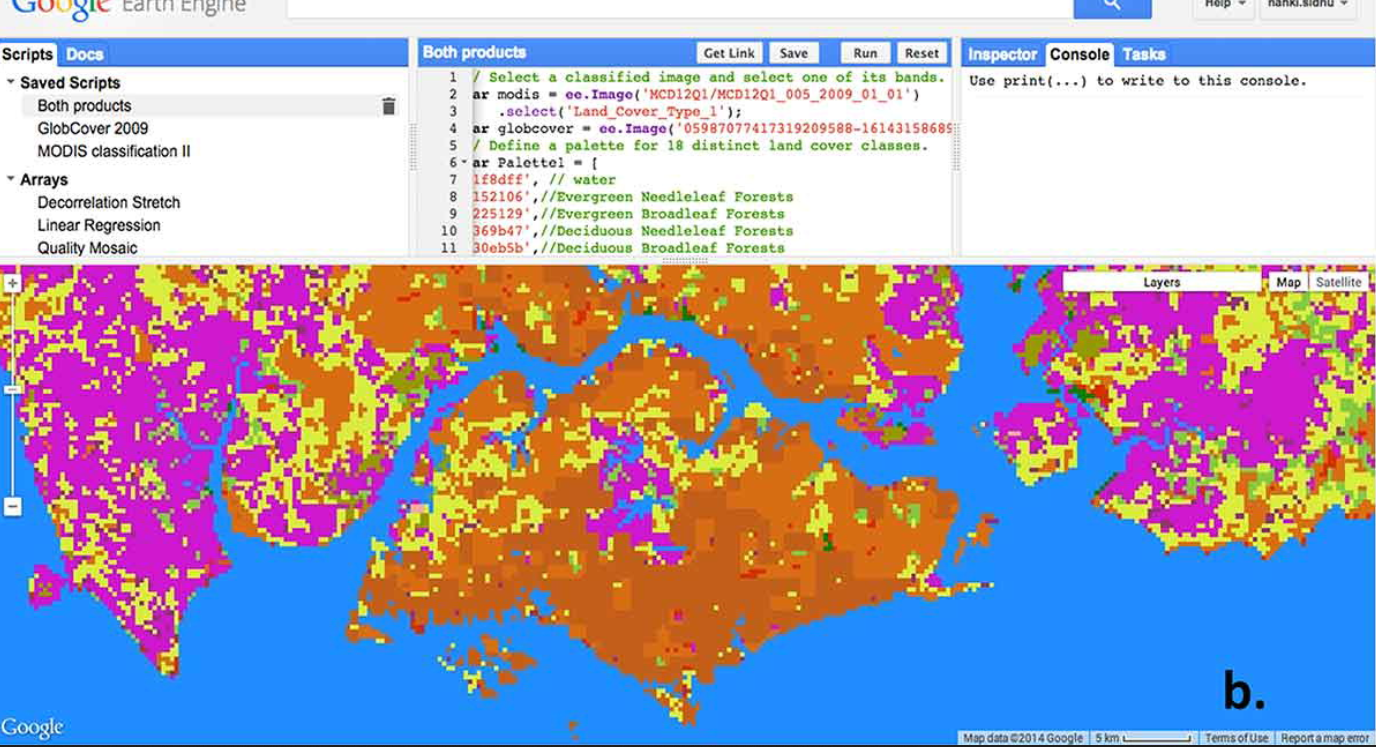Open Terms of Use link
This screenshot has width=1376, height=747.
tap(1236, 738)
